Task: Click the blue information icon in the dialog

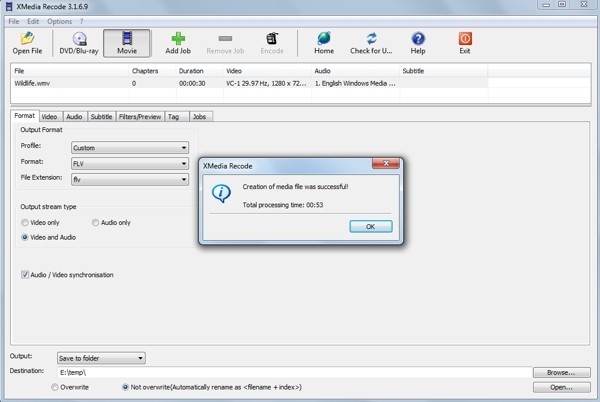Action: (221, 193)
